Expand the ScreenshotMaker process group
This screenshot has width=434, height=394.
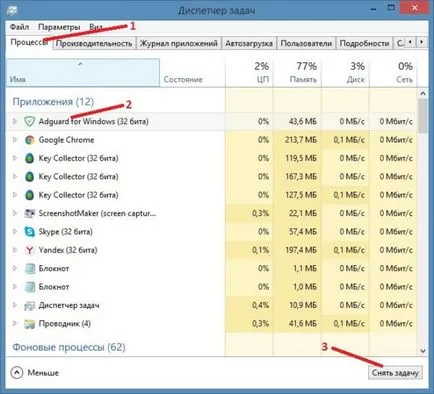click(x=14, y=213)
